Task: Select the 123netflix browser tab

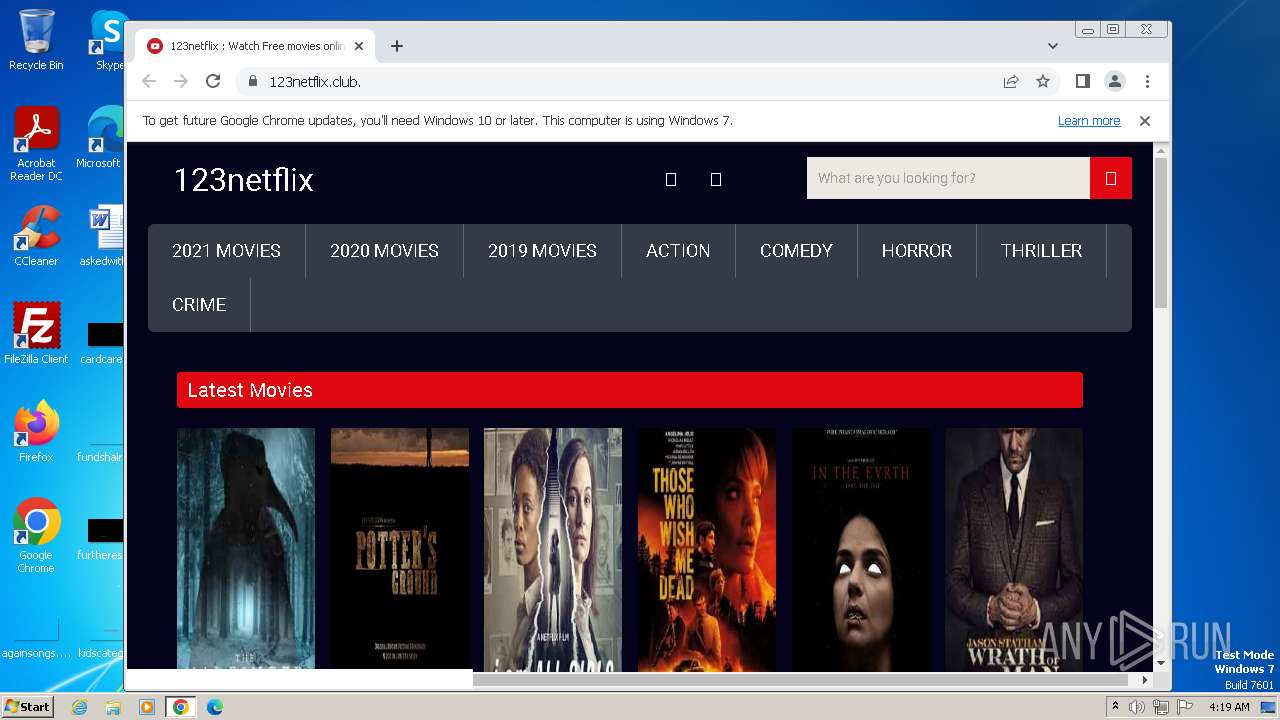Action: pos(255,46)
